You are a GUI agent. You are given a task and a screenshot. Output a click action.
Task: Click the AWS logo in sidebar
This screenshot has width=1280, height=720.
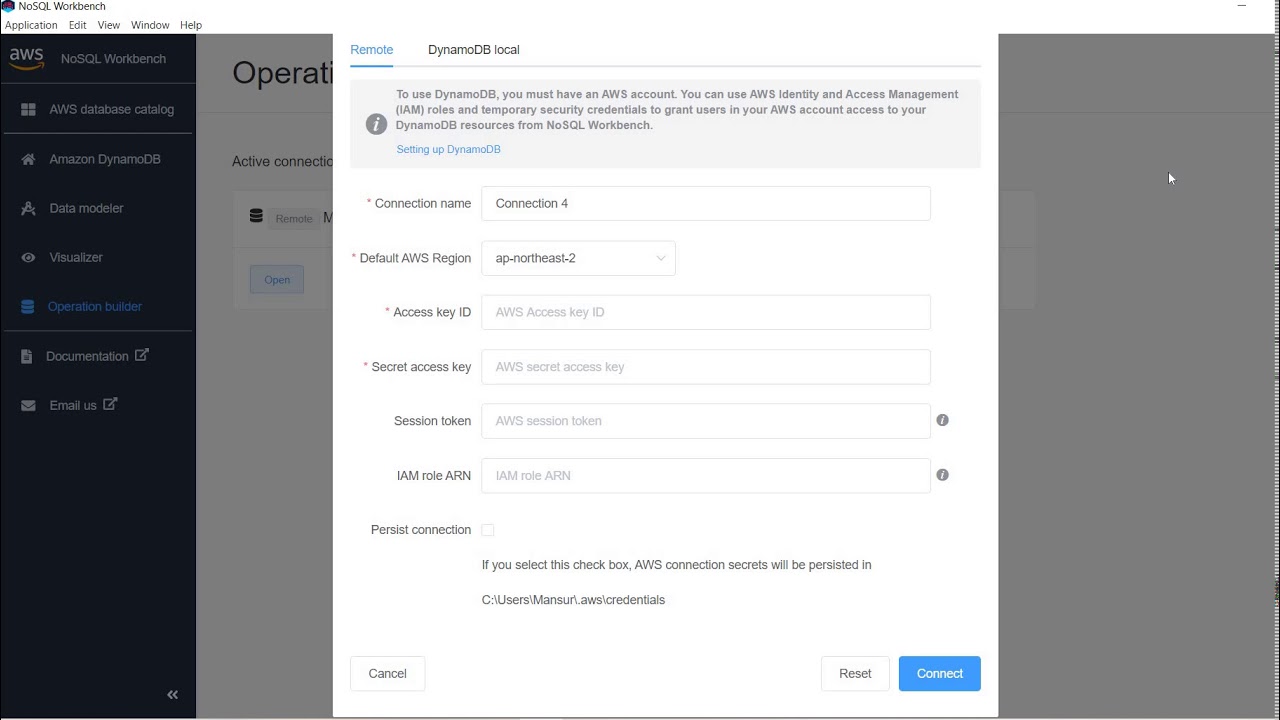point(27,59)
